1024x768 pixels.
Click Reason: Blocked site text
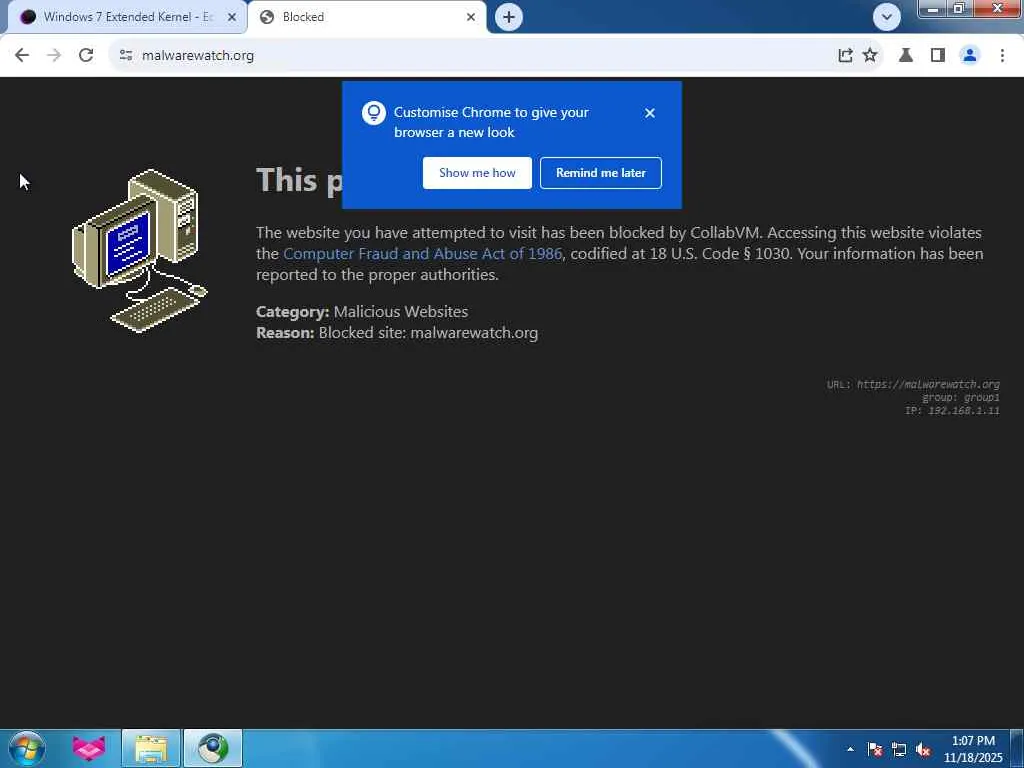pos(397,332)
